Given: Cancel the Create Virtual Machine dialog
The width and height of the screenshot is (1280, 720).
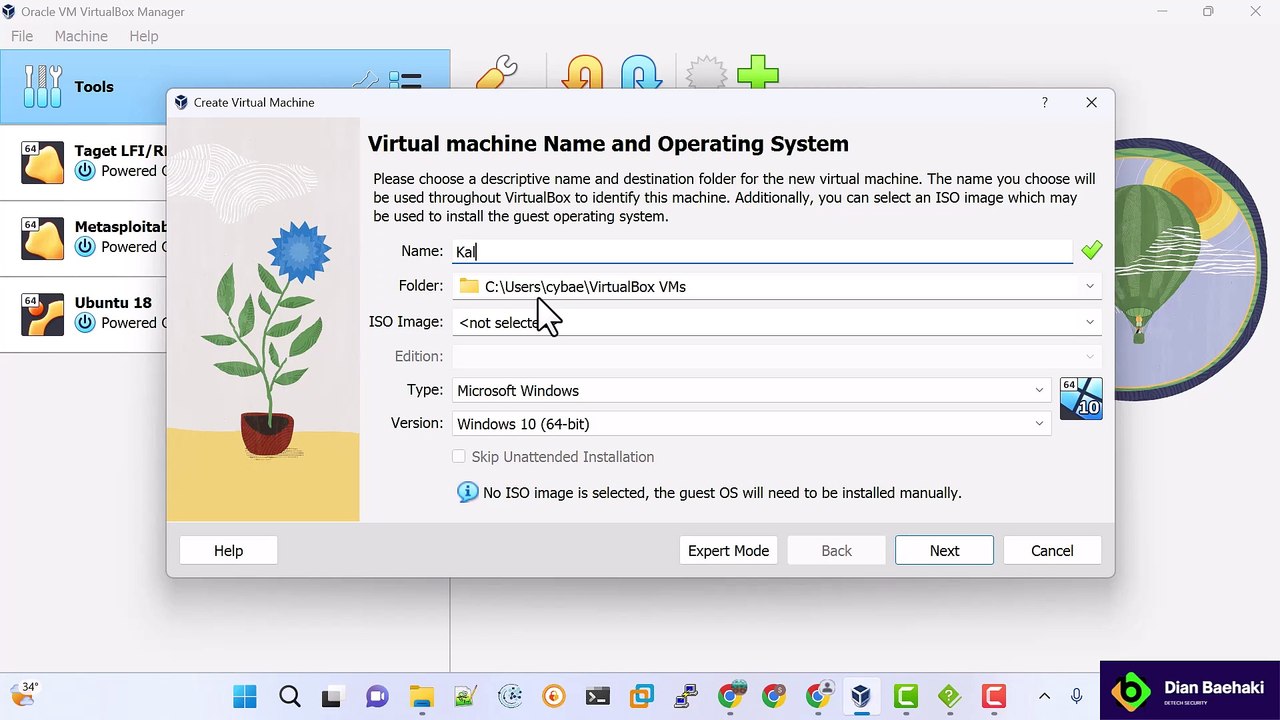Looking at the screenshot, I should pyautogui.click(x=1052, y=550).
